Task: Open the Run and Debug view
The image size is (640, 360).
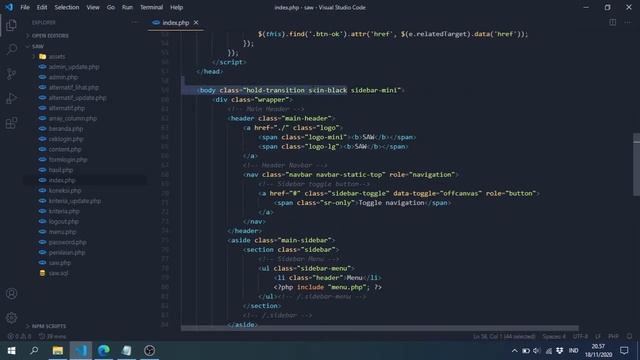Action: tap(11, 98)
